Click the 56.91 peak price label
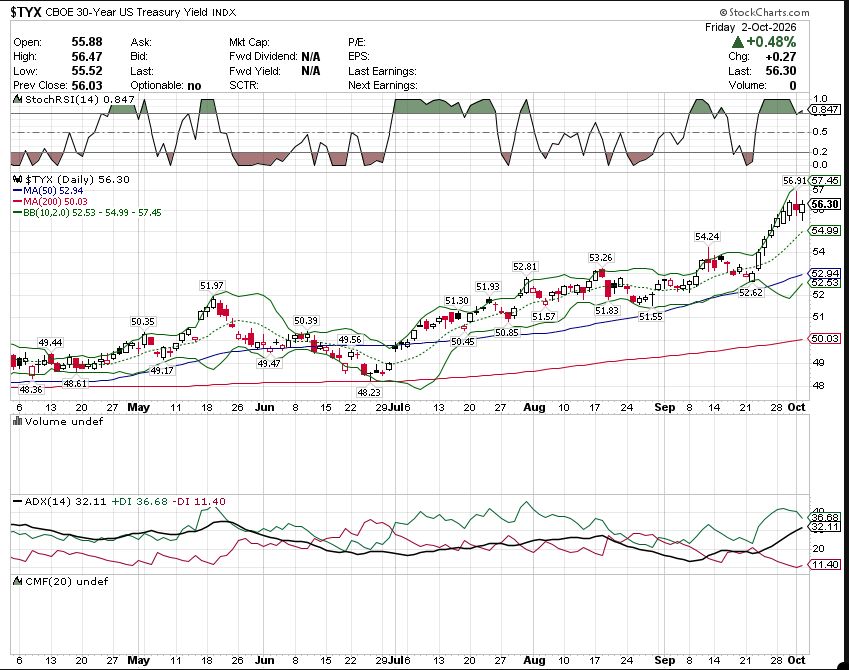 point(794,180)
